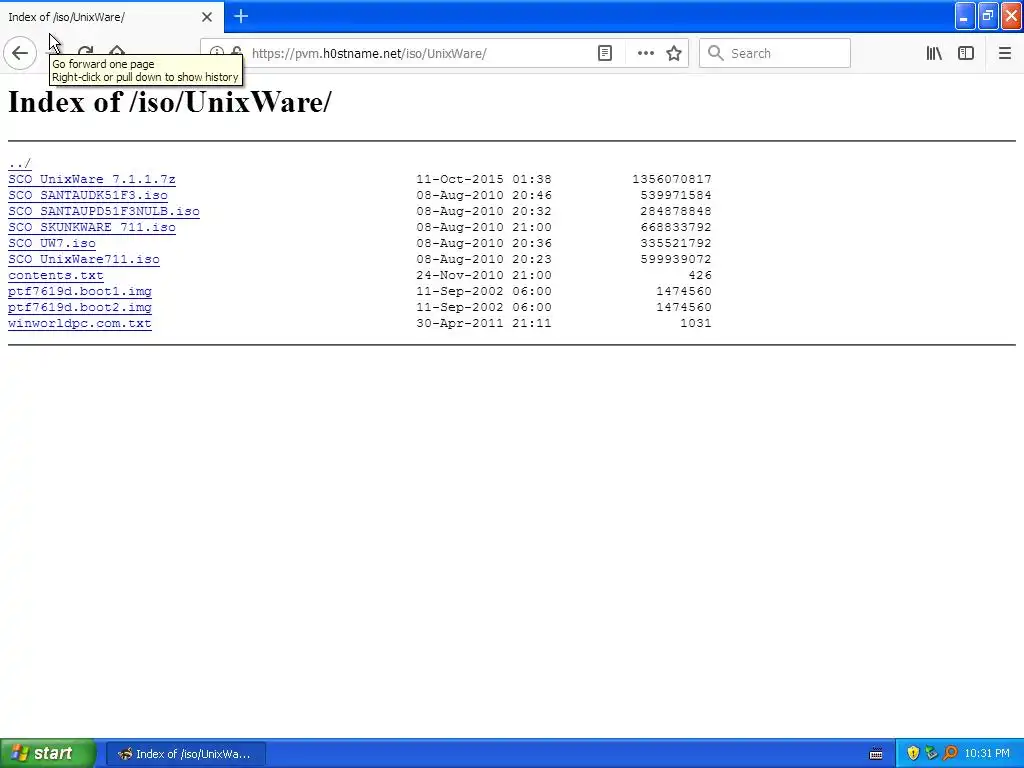Image resolution: width=1024 pixels, height=768 pixels.
Task: Click the 10:31 PM clock
Action: coord(987,754)
